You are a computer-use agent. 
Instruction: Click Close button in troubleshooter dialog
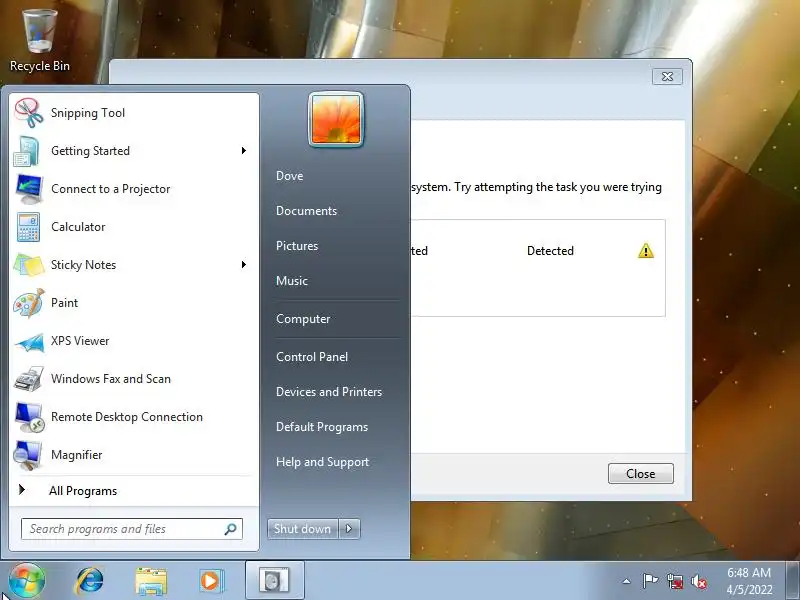(640, 473)
